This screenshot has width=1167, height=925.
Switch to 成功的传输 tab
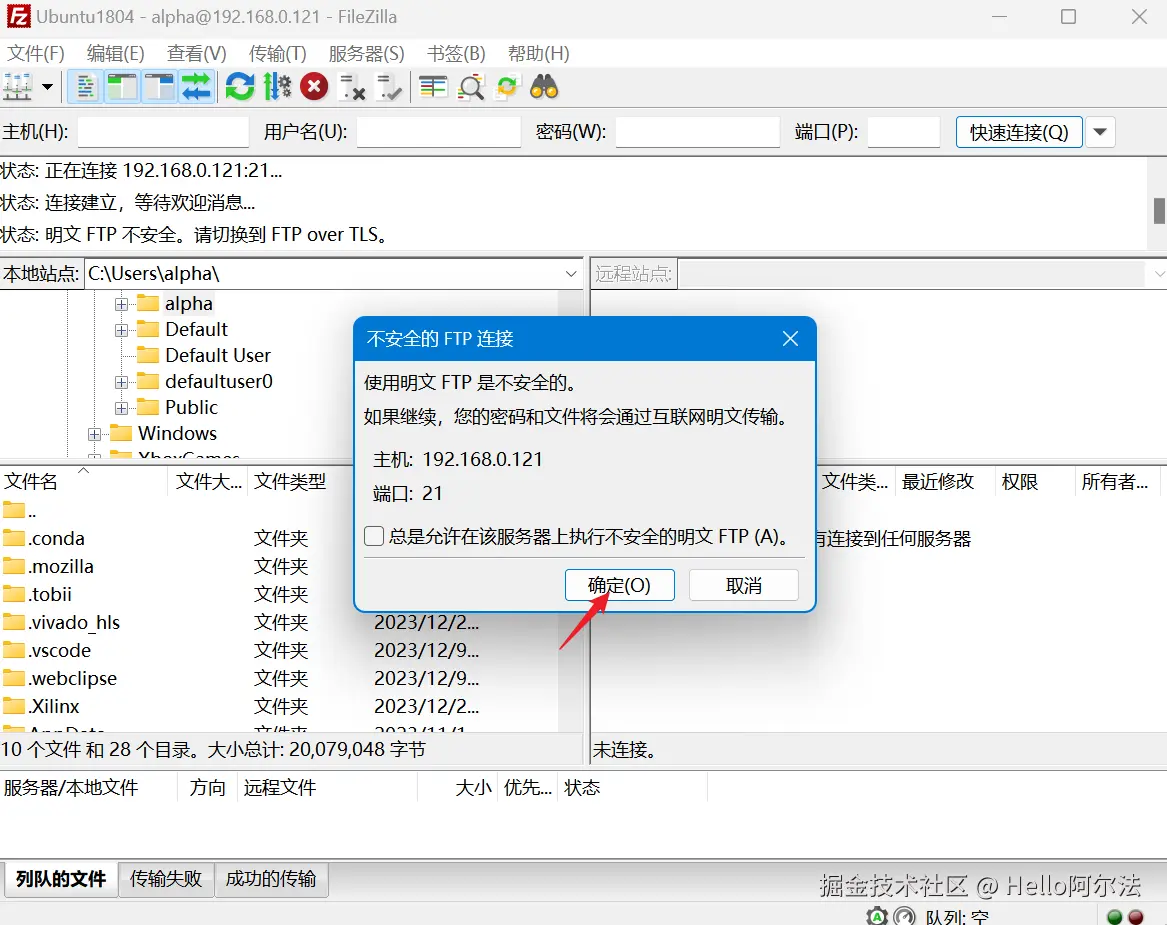(271, 879)
